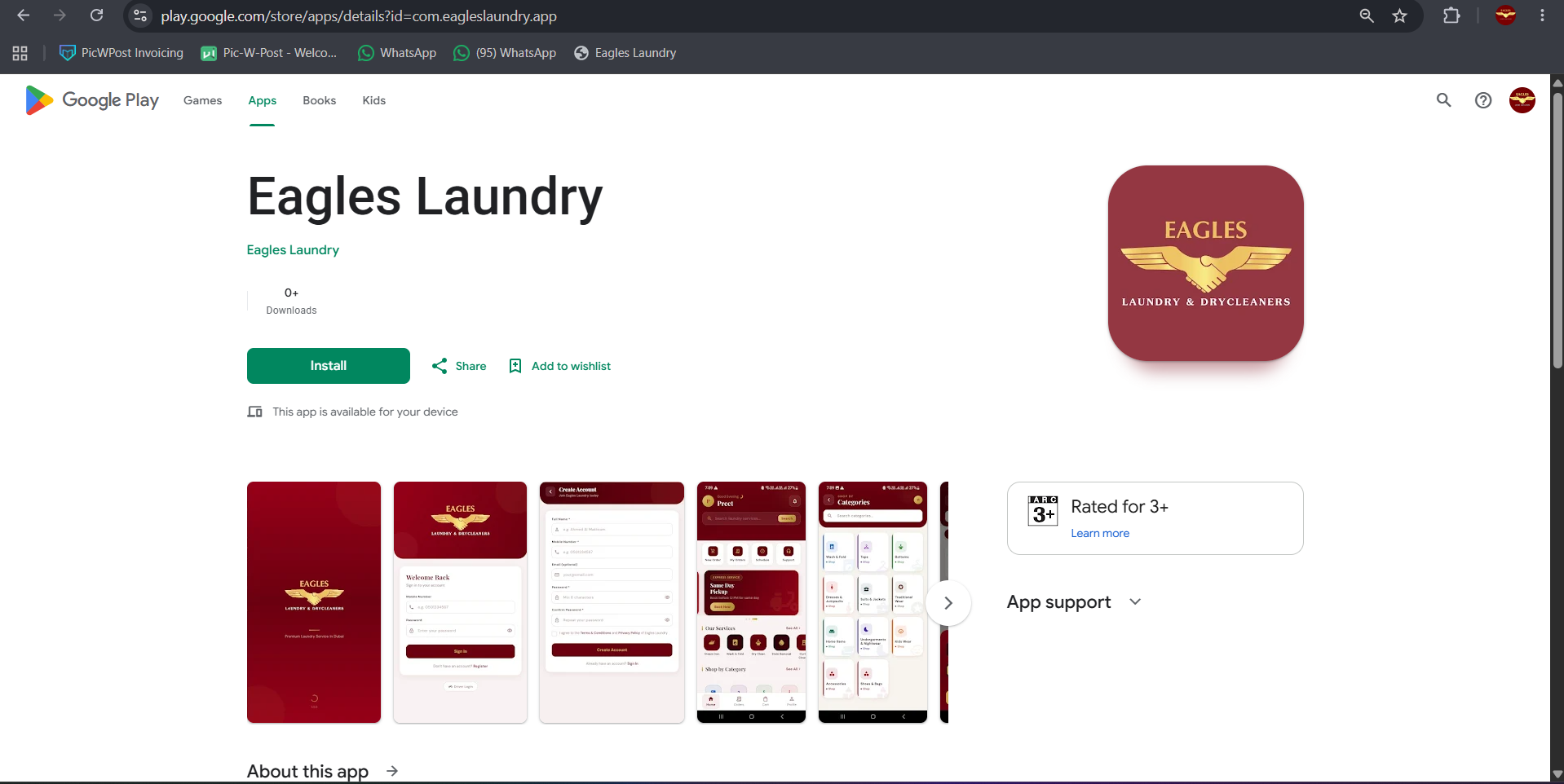Open Chrome three-dot menu
Image resolution: width=1564 pixels, height=784 pixels.
point(1542,15)
